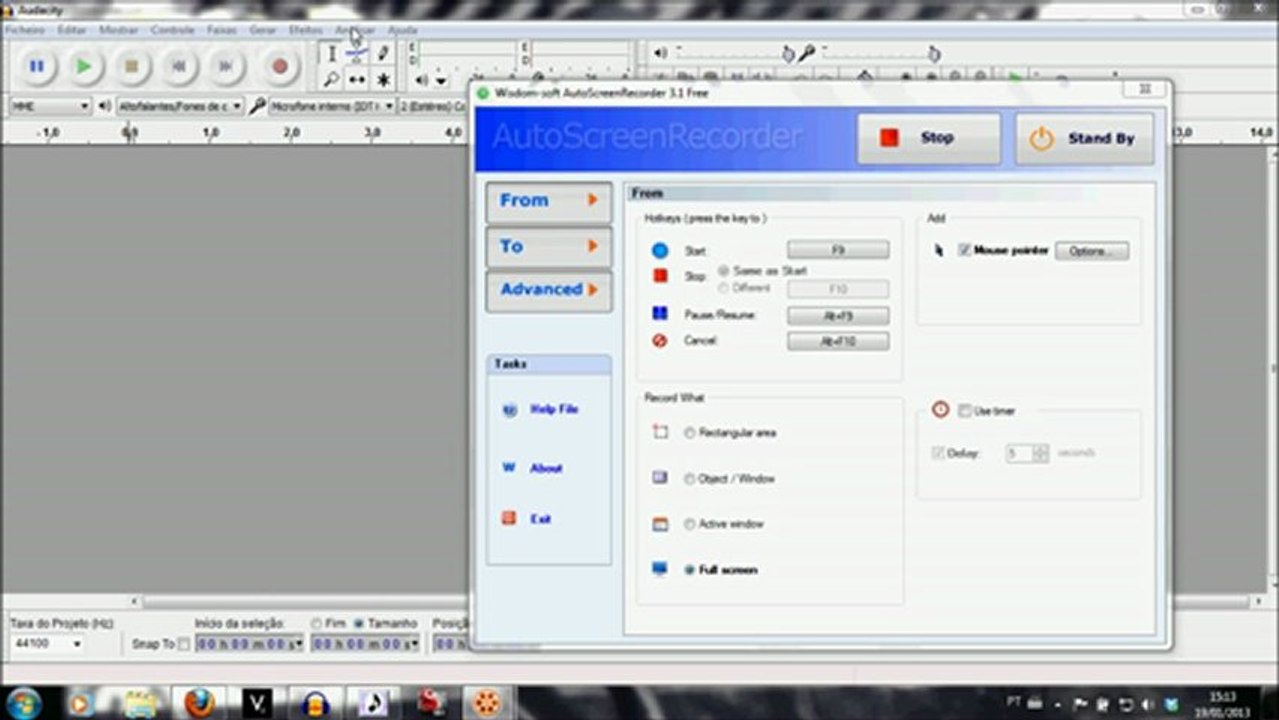
Task: Expand the From section arrow
Action: coord(592,200)
